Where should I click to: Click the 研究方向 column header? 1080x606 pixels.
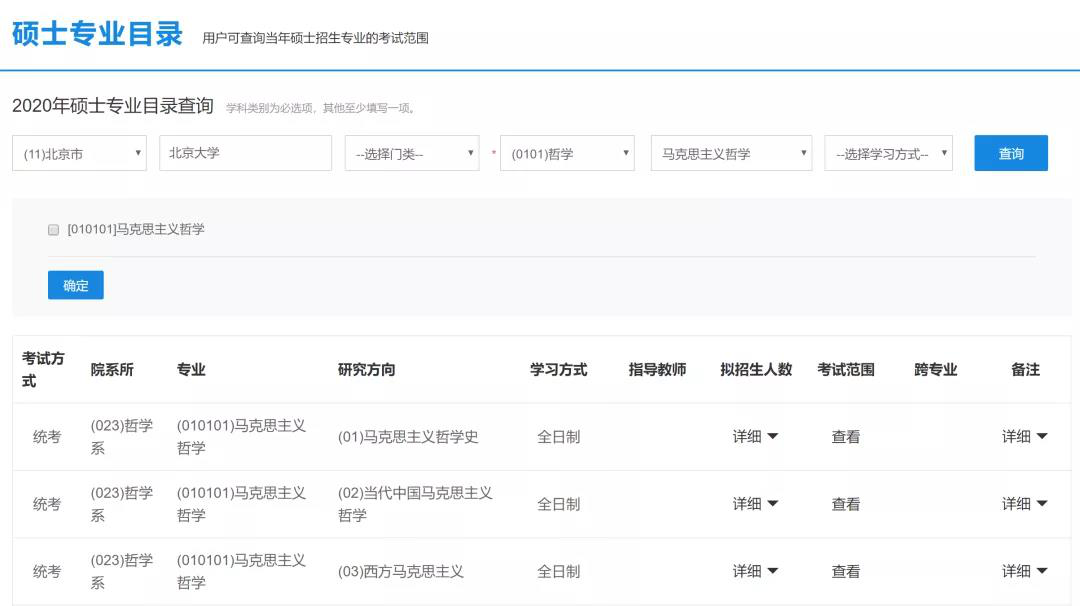(366, 370)
